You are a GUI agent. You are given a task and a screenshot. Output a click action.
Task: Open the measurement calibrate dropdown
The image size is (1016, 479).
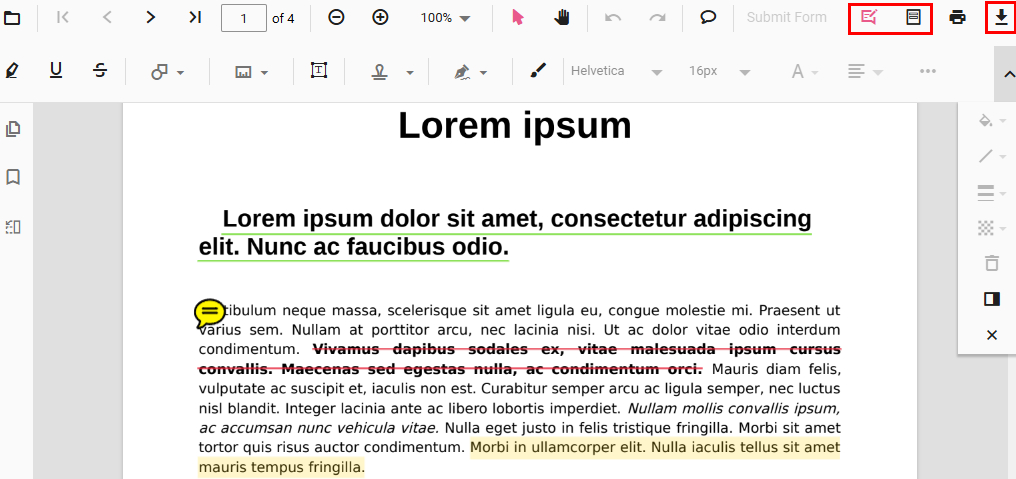click(x=251, y=72)
